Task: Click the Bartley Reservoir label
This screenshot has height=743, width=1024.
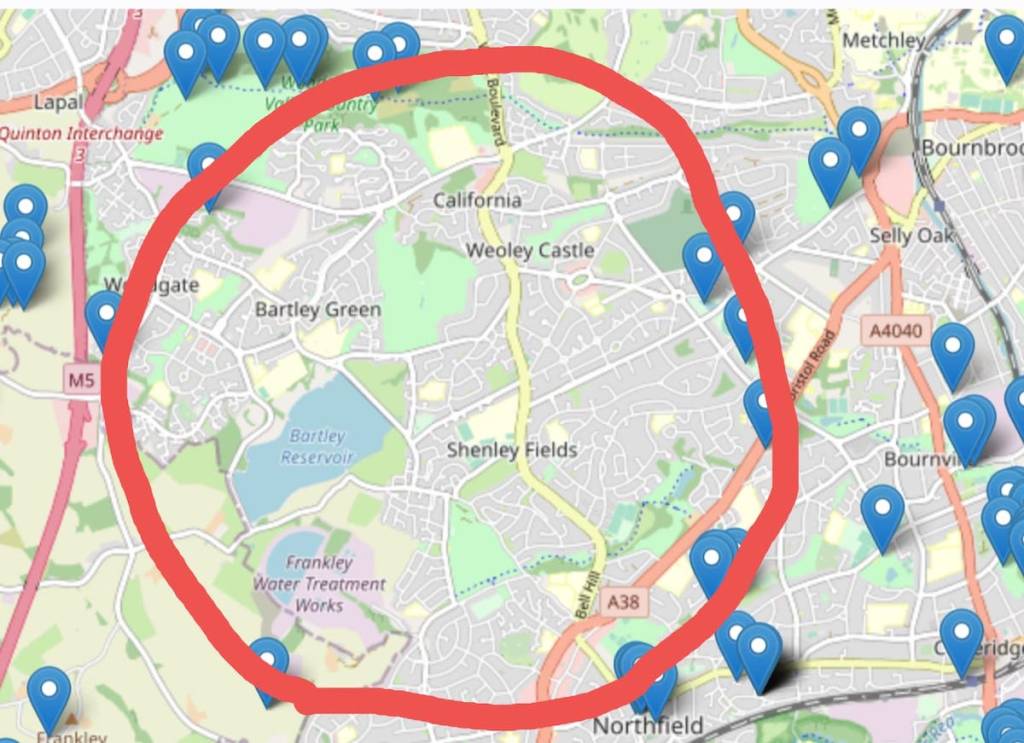Action: click(x=317, y=447)
